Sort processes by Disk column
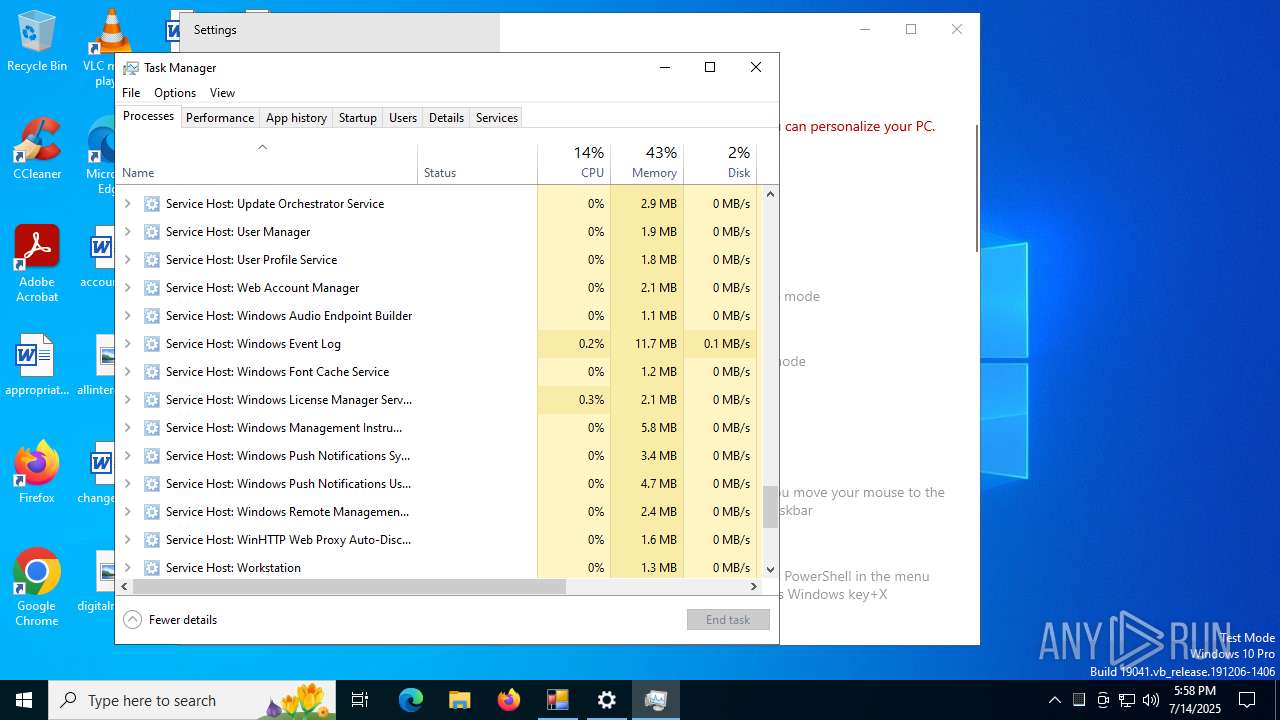This screenshot has height=720, width=1280. click(x=720, y=164)
